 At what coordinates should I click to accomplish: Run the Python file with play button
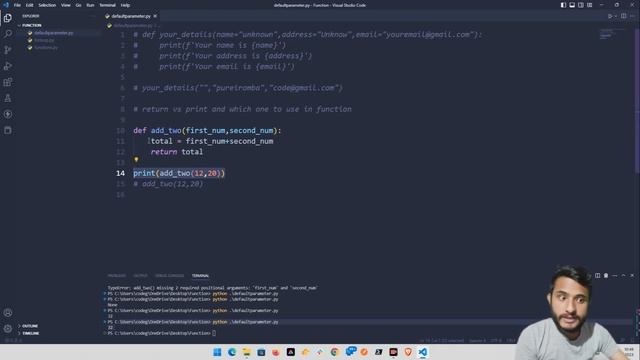610,16
